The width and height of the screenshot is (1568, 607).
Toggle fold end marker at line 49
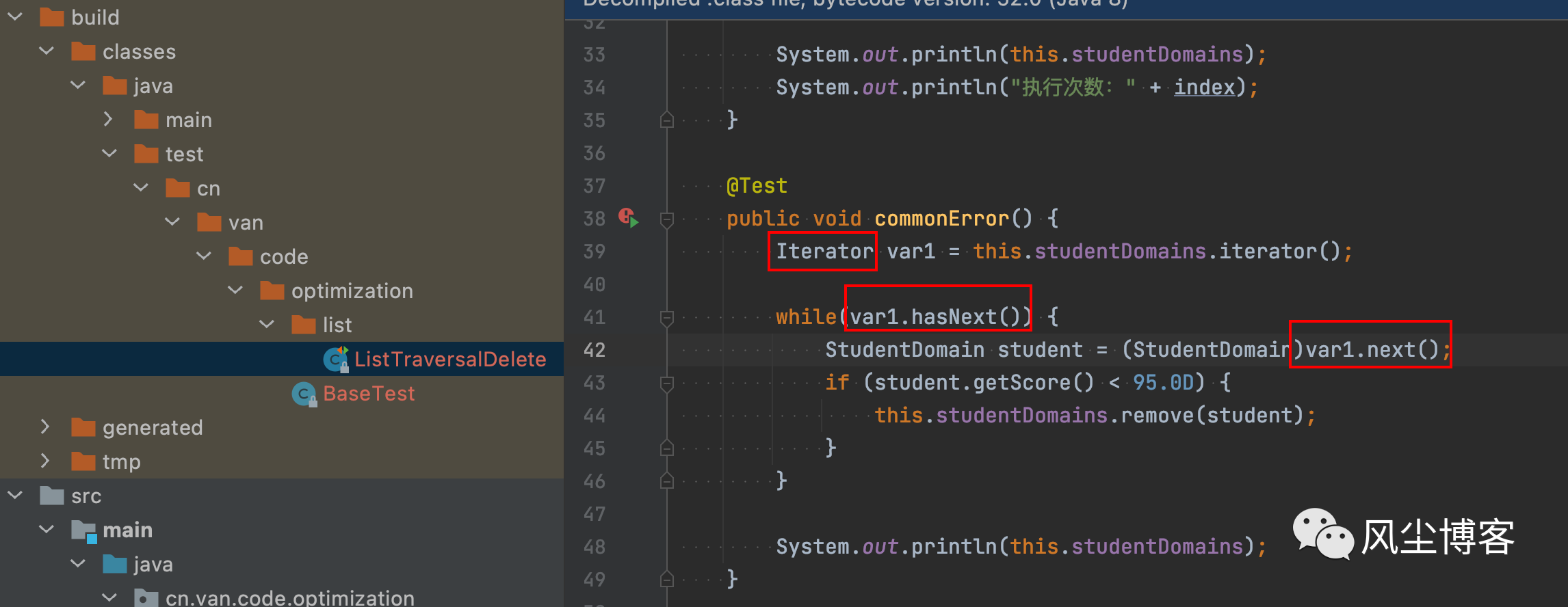point(667,580)
